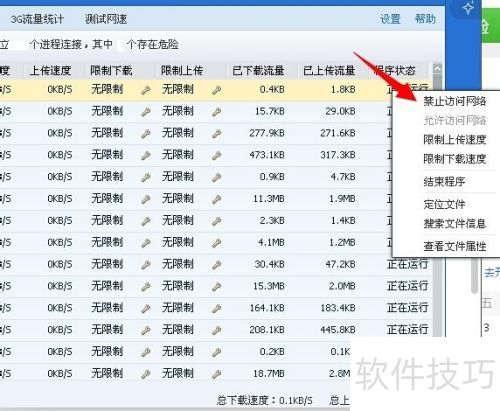This screenshot has height=411, width=500.
Task: Click upload limit wrench in 15.3MB row
Action: click(x=216, y=287)
